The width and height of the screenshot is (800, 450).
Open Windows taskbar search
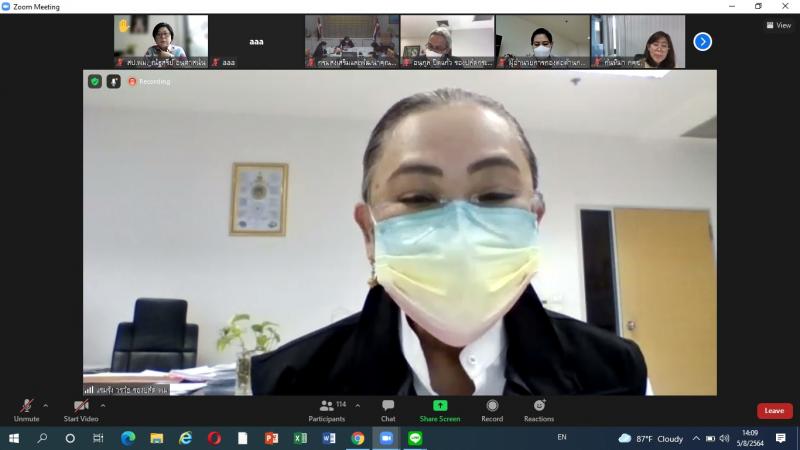click(42, 438)
